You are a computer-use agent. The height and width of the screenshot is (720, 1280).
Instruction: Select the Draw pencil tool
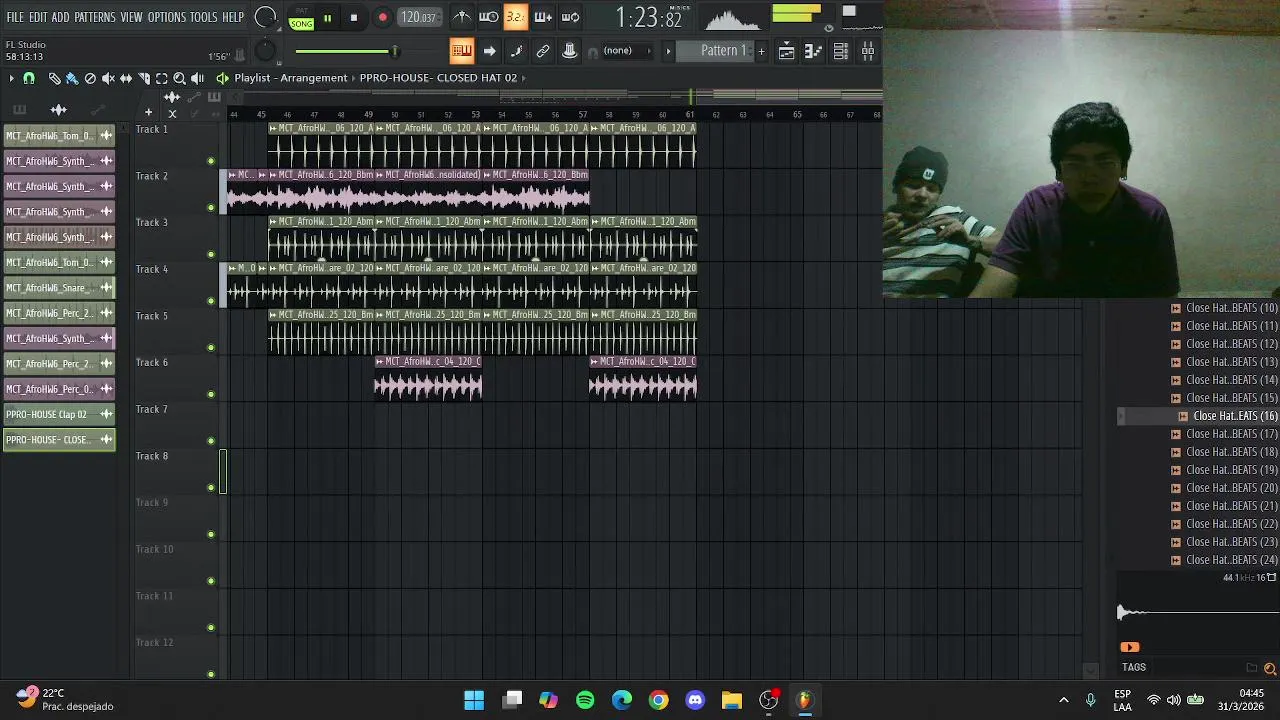(54, 78)
